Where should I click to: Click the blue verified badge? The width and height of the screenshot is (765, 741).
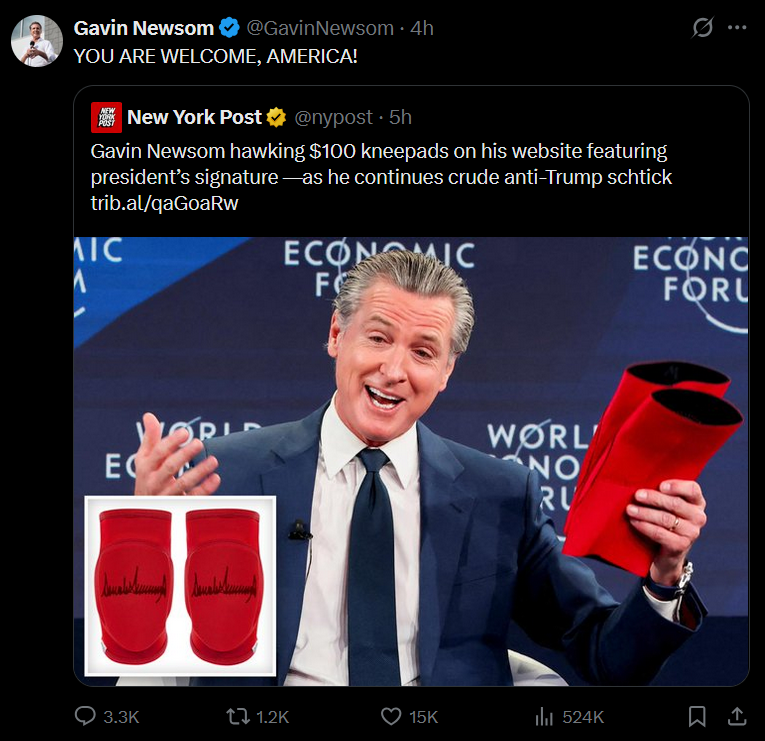(229, 28)
